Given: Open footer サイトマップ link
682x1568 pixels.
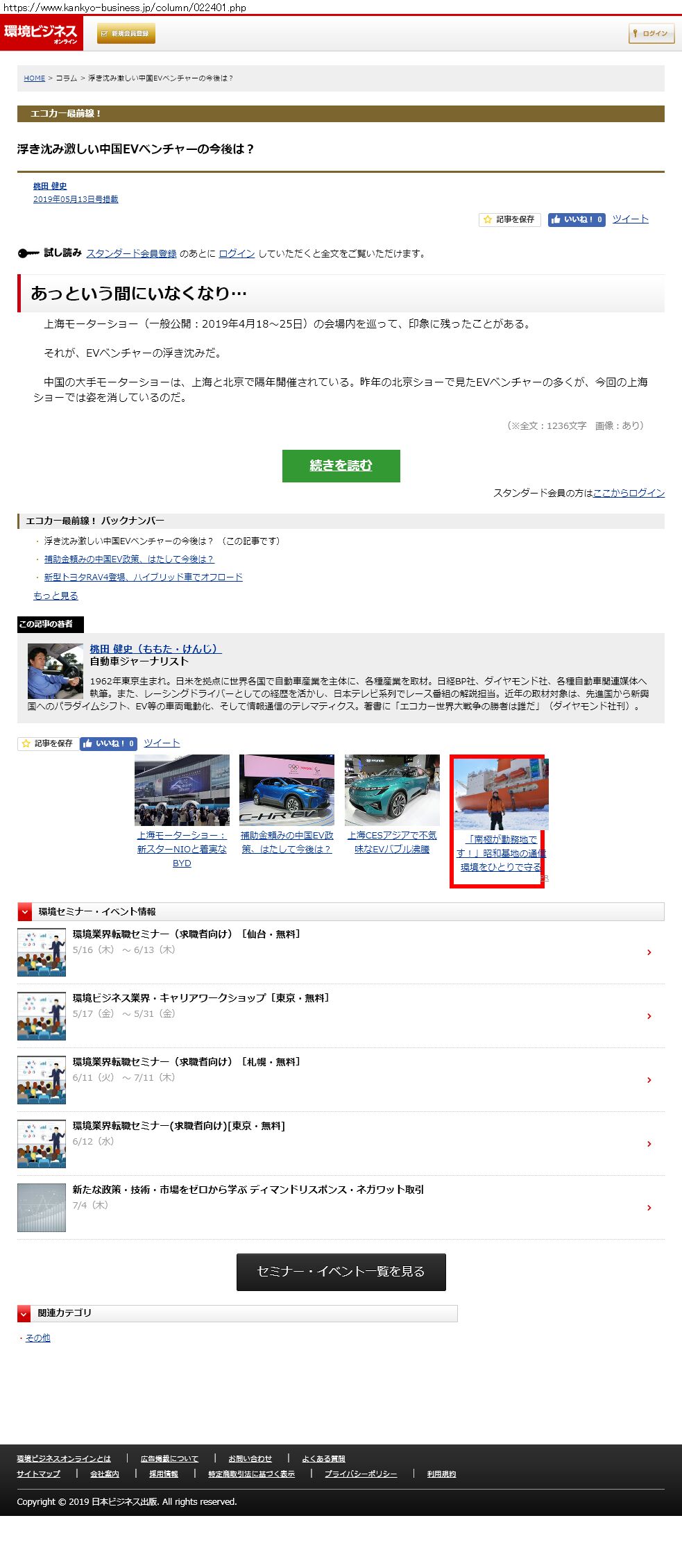Looking at the screenshot, I should click(x=38, y=1474).
